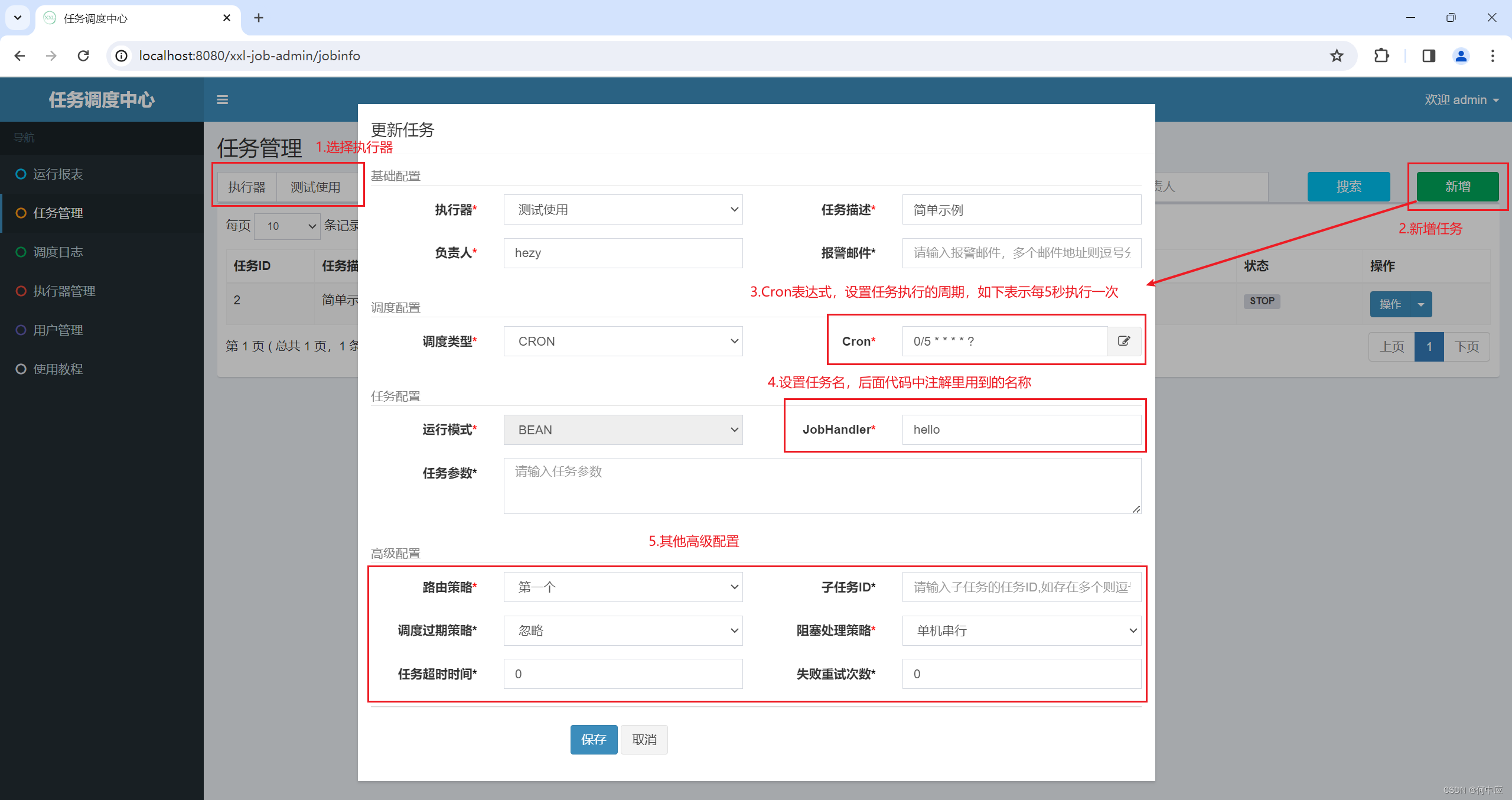1512x800 pixels.
Task: Click task ID cell 2 in table
Action: [x=237, y=300]
